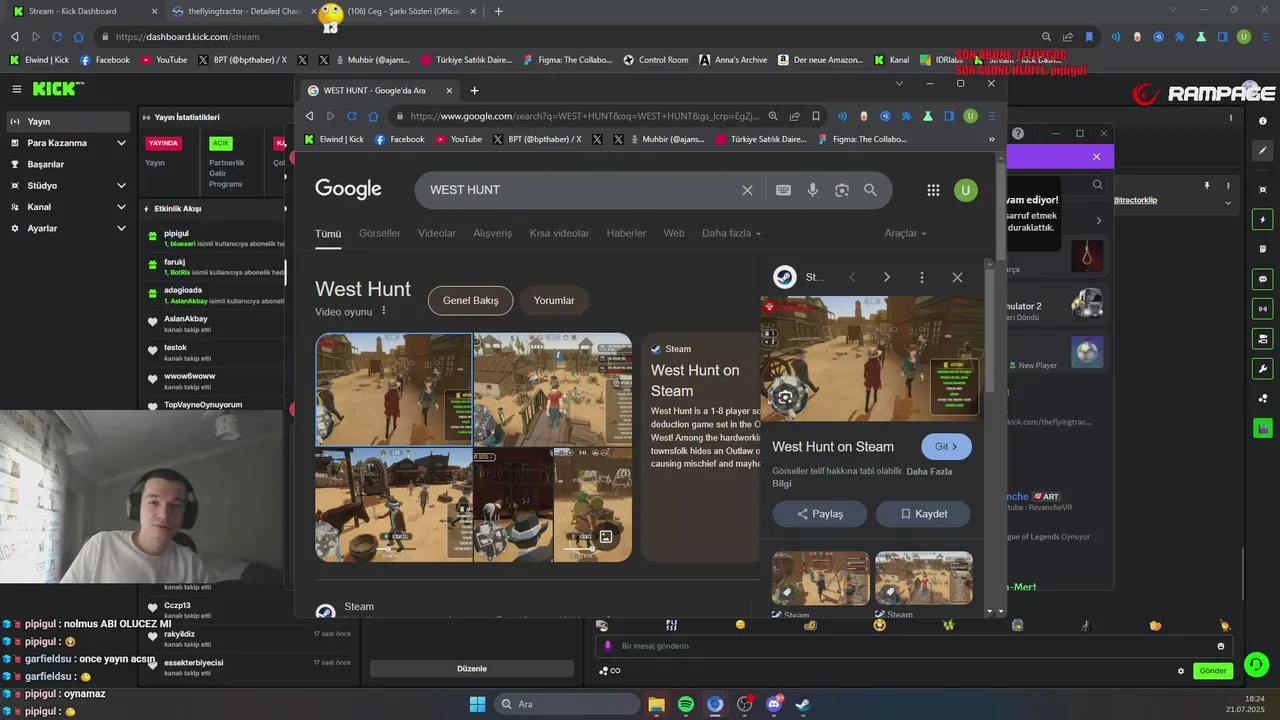Go to the next image in preview panel
Image resolution: width=1280 pixels, height=720 pixels.
pyautogui.click(x=886, y=277)
